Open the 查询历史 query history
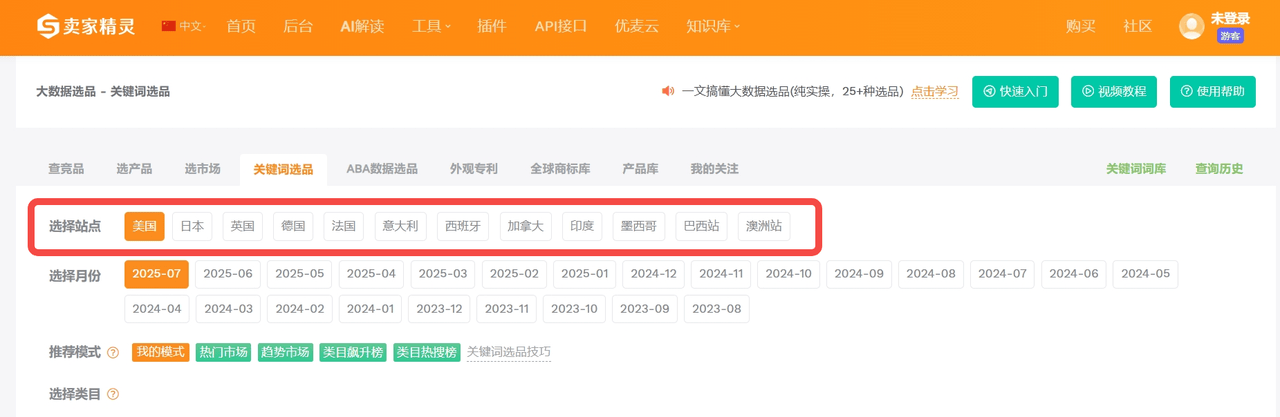This screenshot has width=1280, height=417. pos(1219,169)
